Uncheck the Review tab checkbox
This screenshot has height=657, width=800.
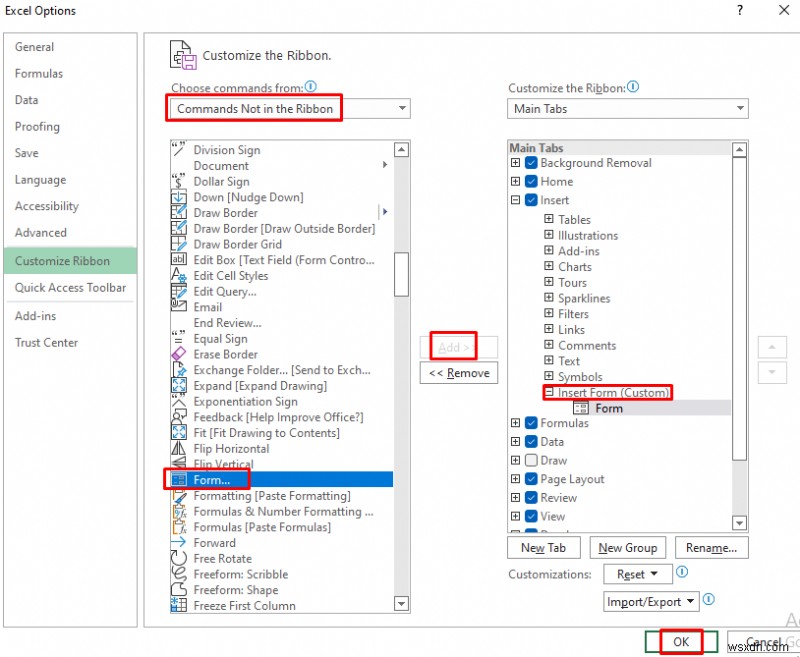click(529, 497)
